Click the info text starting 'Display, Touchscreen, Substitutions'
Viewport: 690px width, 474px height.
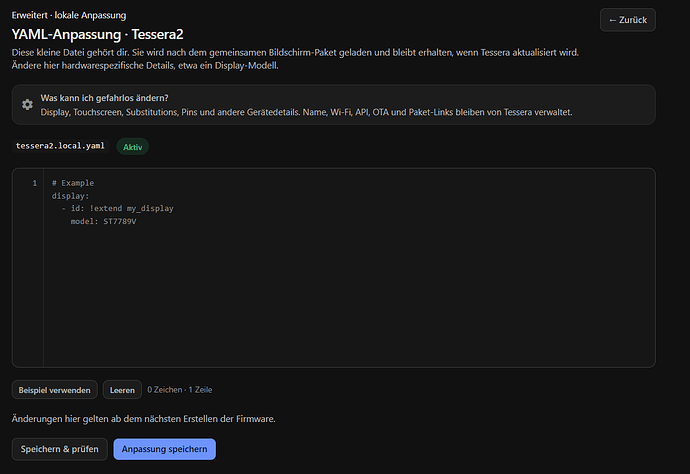[x=306, y=112]
